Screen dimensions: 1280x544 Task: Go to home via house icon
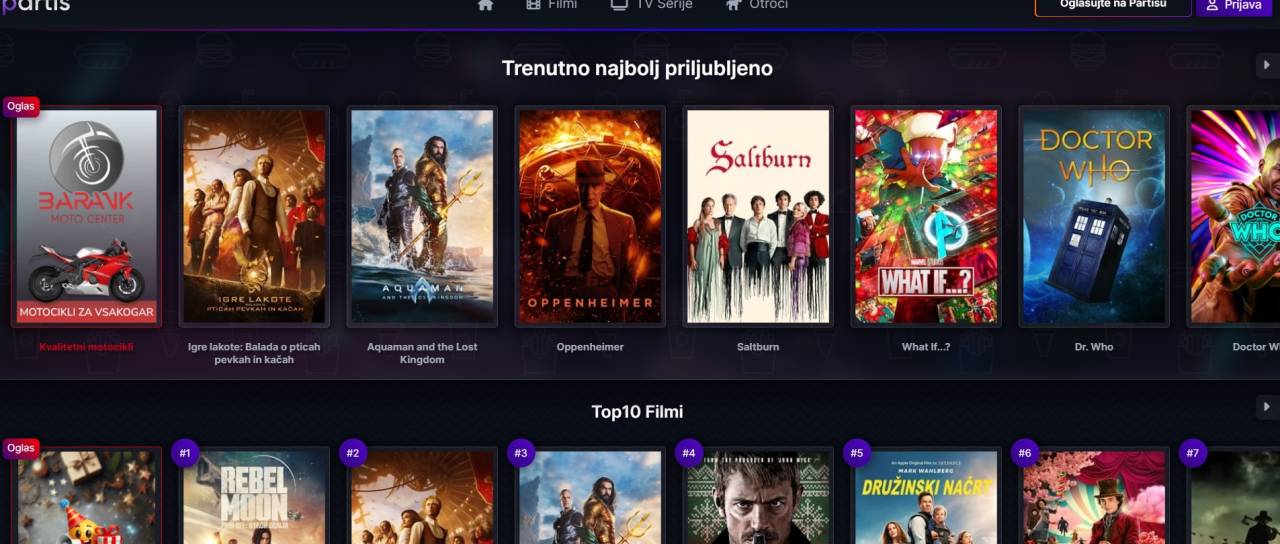tap(485, 4)
